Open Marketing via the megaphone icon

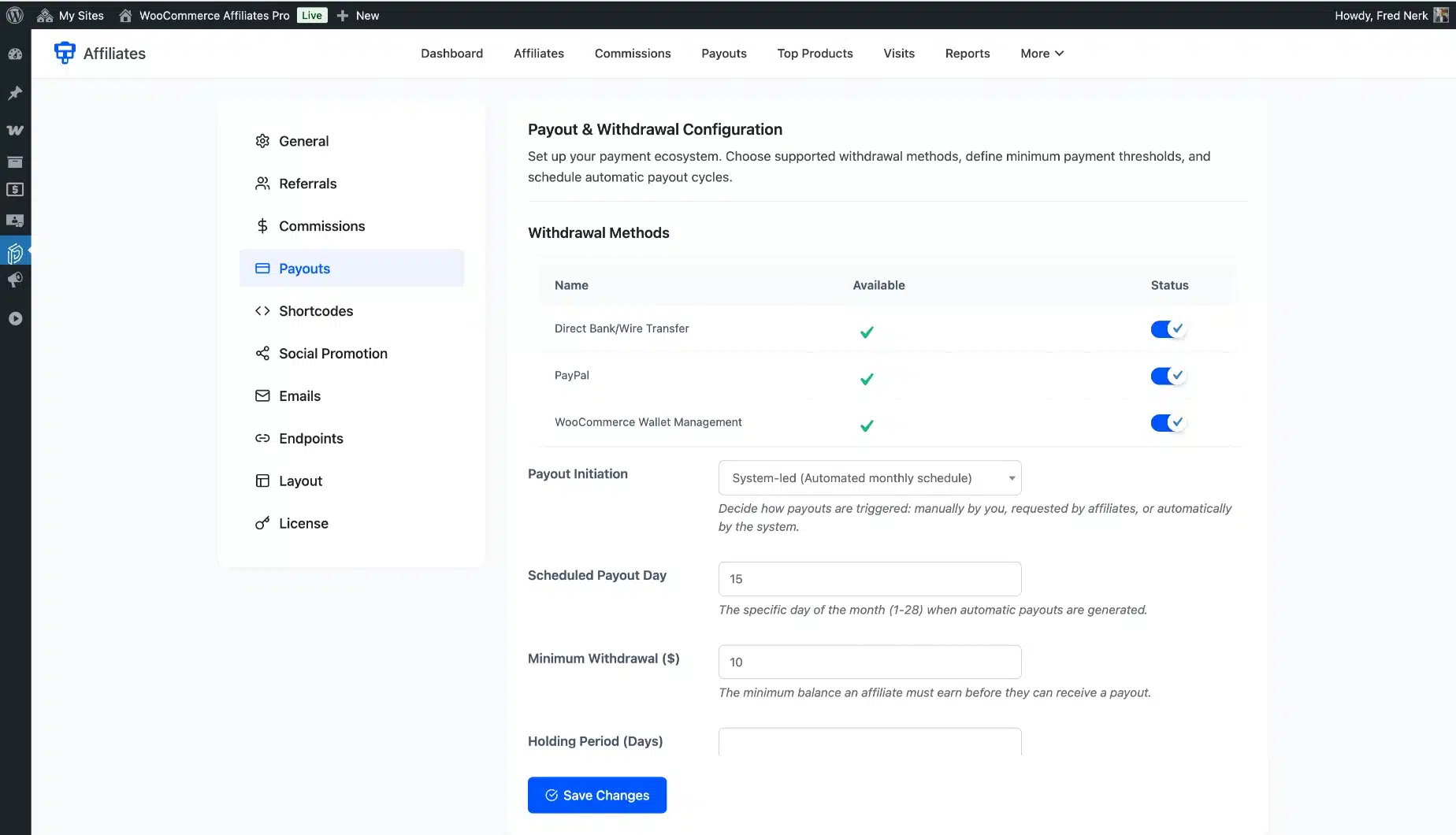pos(15,280)
